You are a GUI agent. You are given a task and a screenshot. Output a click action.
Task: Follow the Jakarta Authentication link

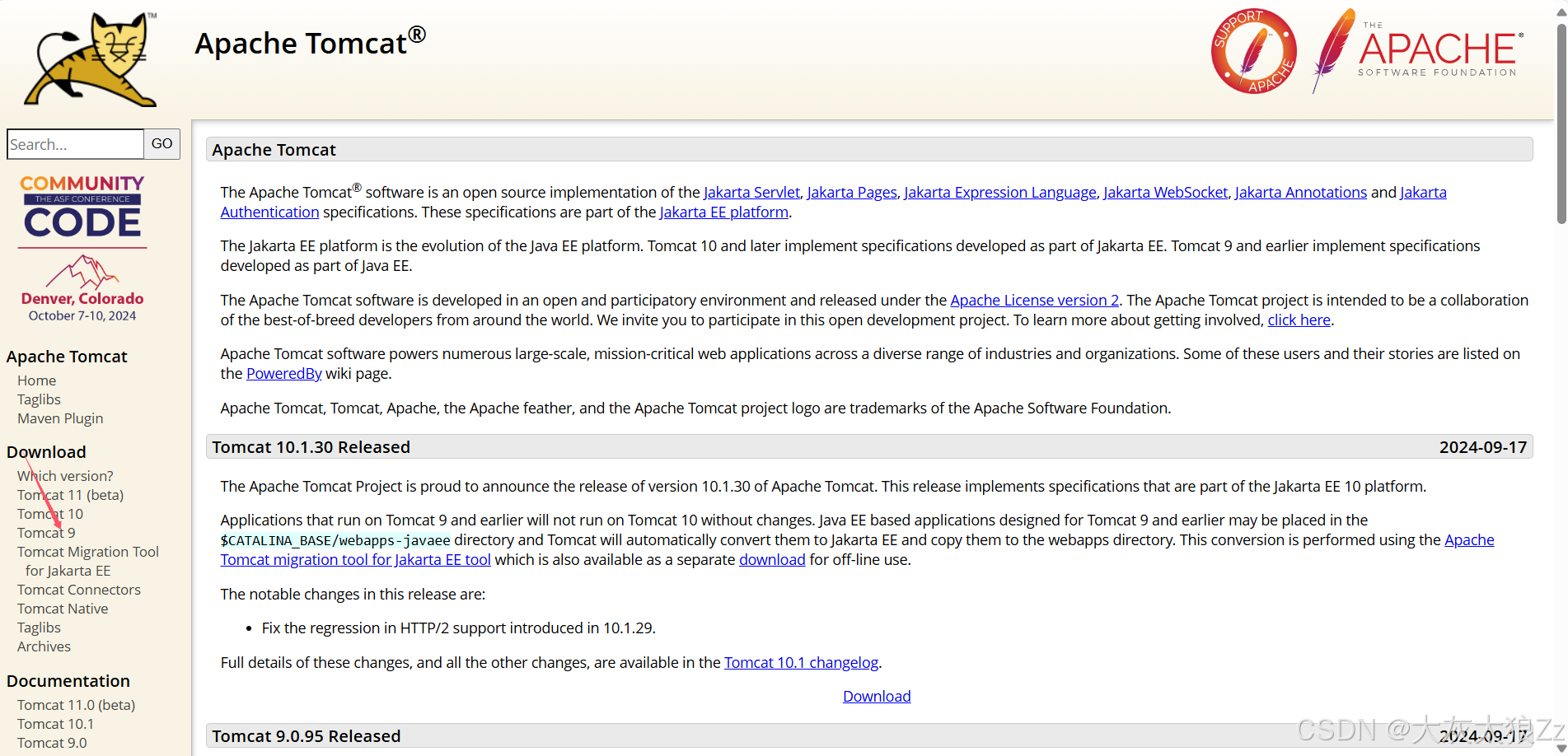pos(269,212)
